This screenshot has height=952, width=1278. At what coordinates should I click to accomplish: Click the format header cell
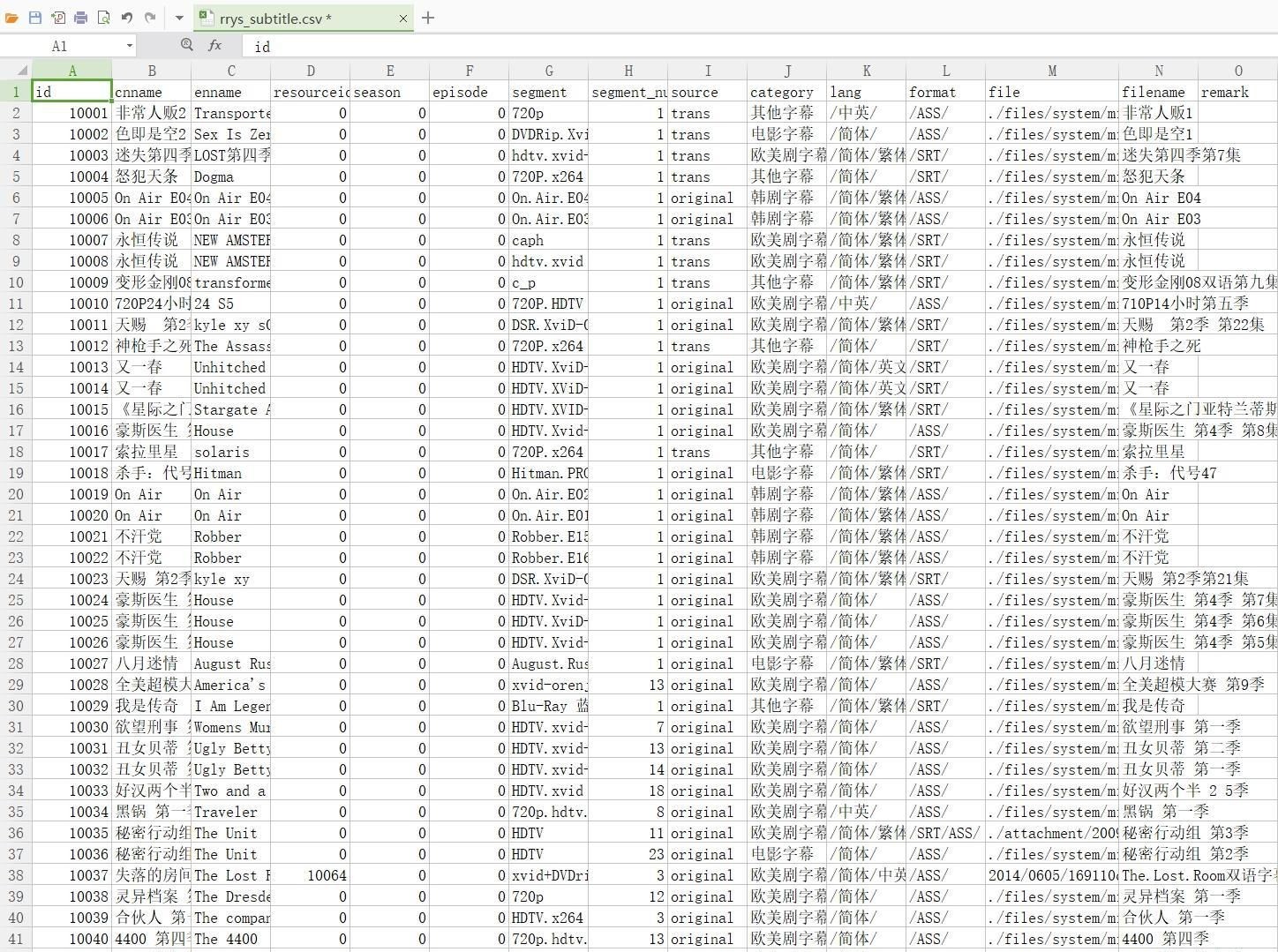946,92
